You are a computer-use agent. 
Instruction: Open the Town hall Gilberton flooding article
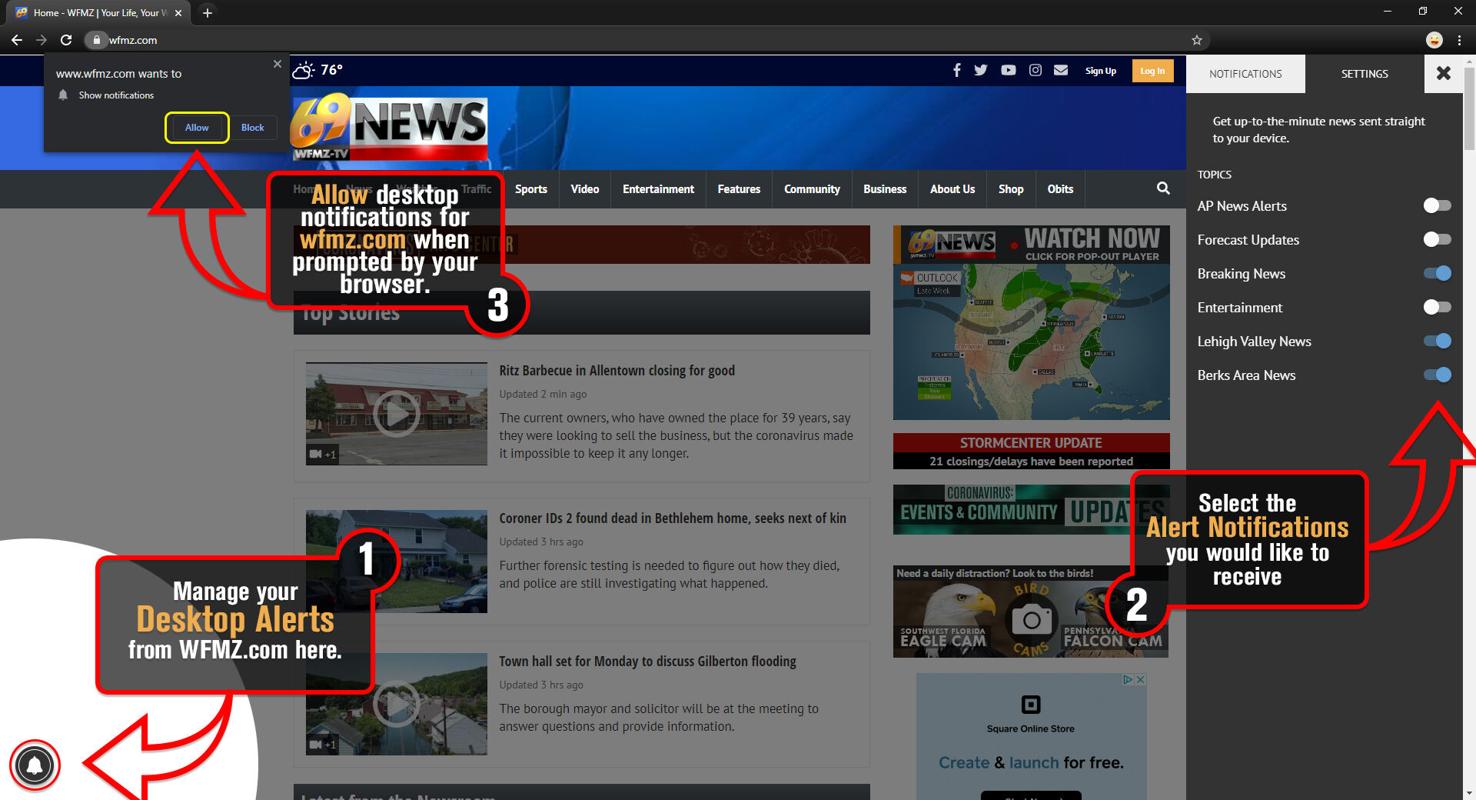coord(647,661)
